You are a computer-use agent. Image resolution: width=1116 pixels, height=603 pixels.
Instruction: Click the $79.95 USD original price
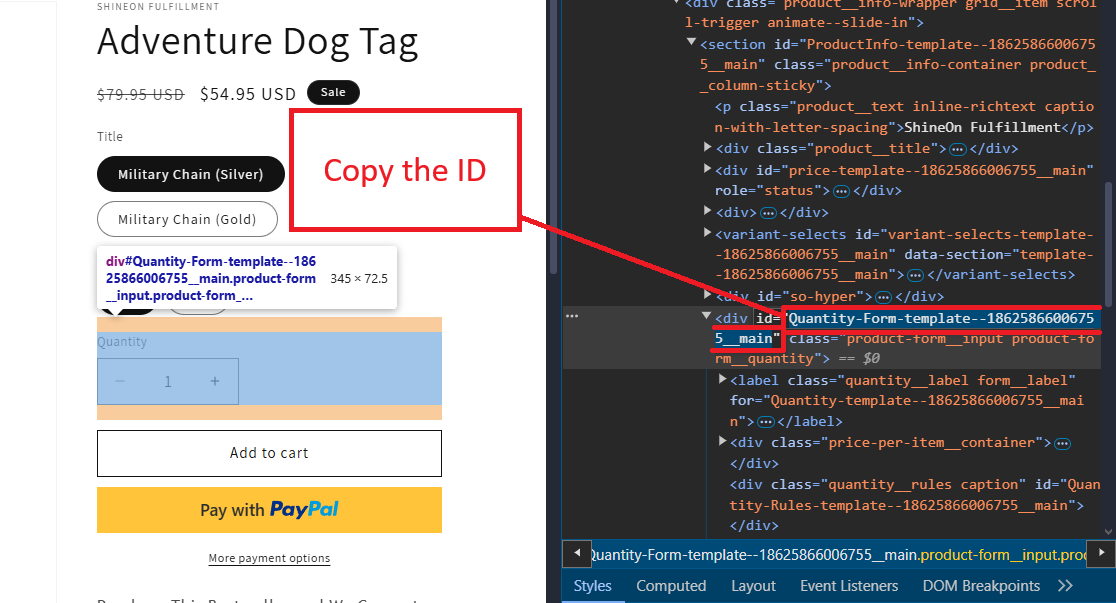point(140,94)
